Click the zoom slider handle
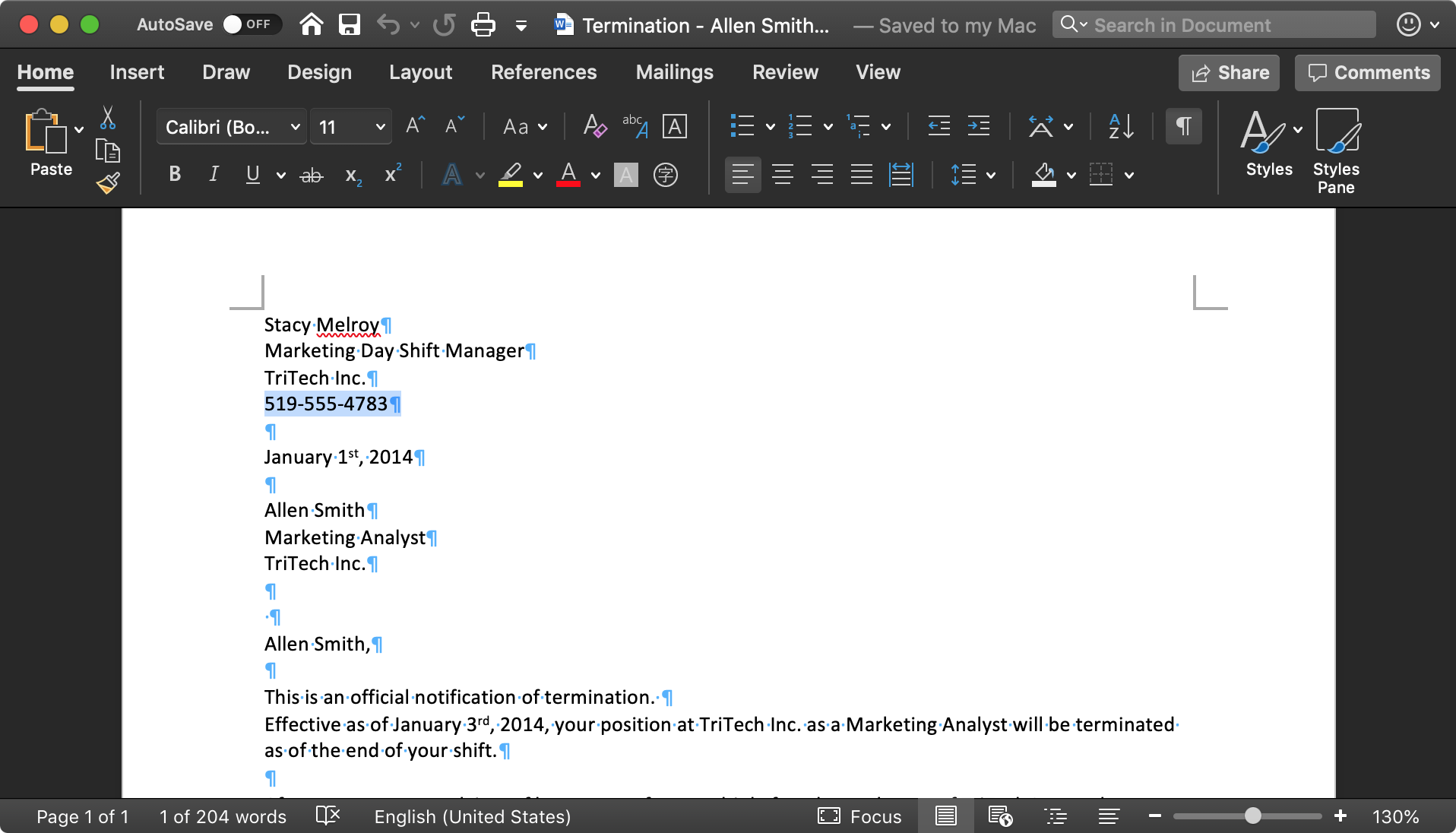This screenshot has width=1456, height=833. [1253, 816]
